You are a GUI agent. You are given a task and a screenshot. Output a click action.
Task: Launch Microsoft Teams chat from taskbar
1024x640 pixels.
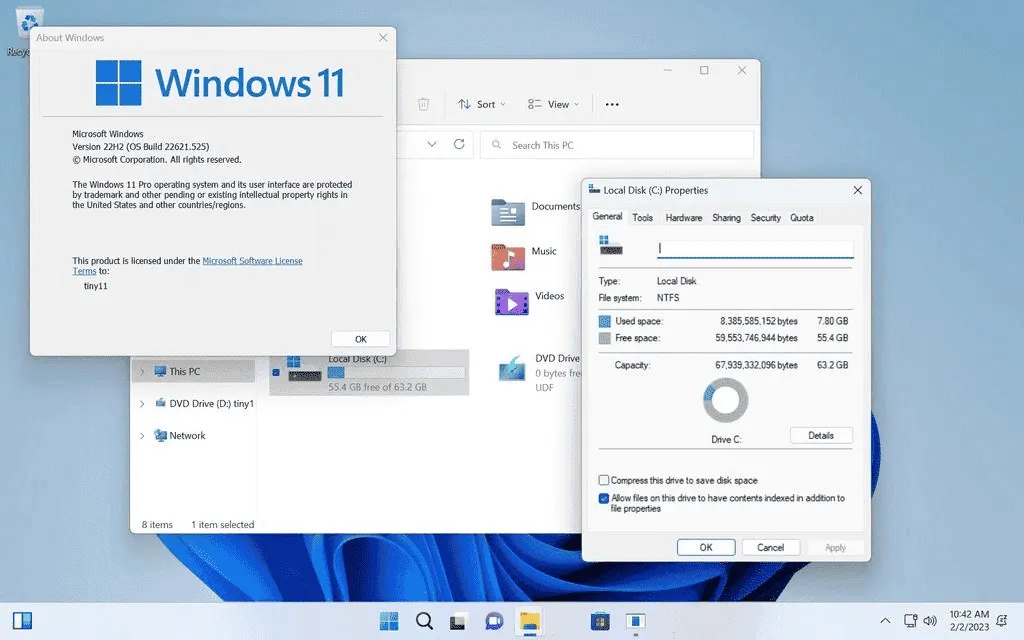[494, 621]
